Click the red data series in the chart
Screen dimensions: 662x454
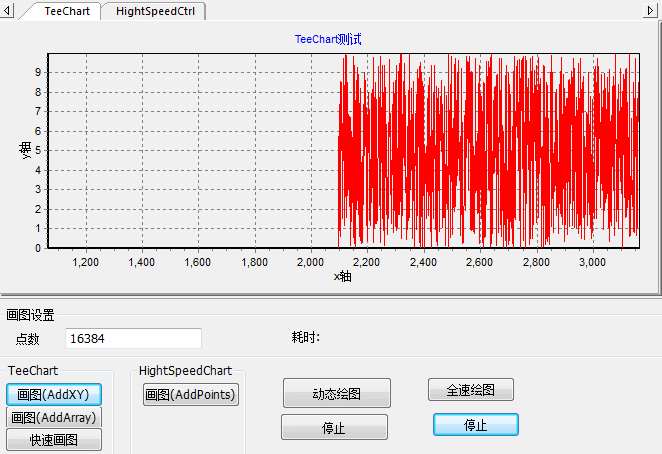click(x=486, y=152)
